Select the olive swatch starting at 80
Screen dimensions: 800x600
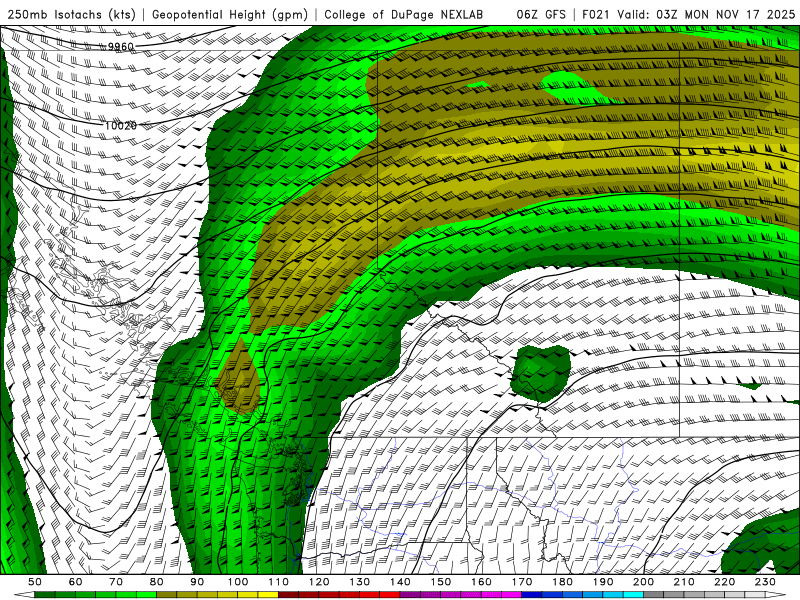tap(166, 595)
